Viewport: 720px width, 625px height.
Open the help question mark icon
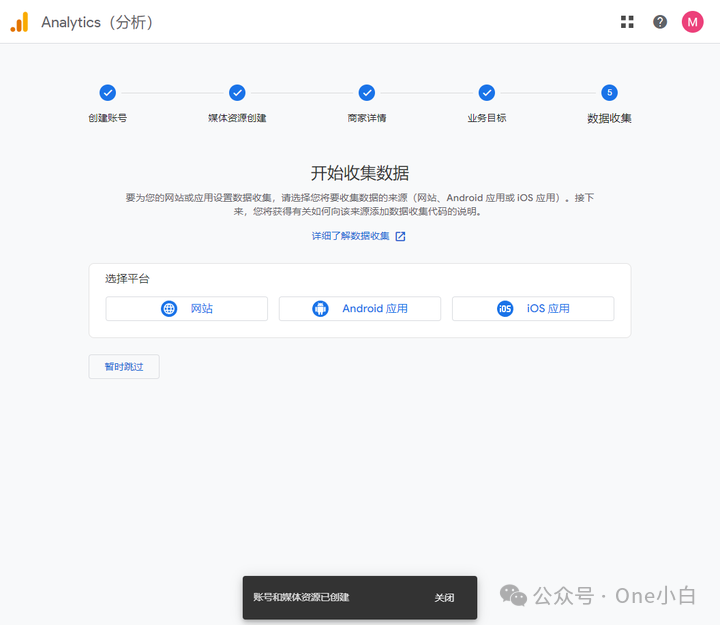pyautogui.click(x=660, y=22)
